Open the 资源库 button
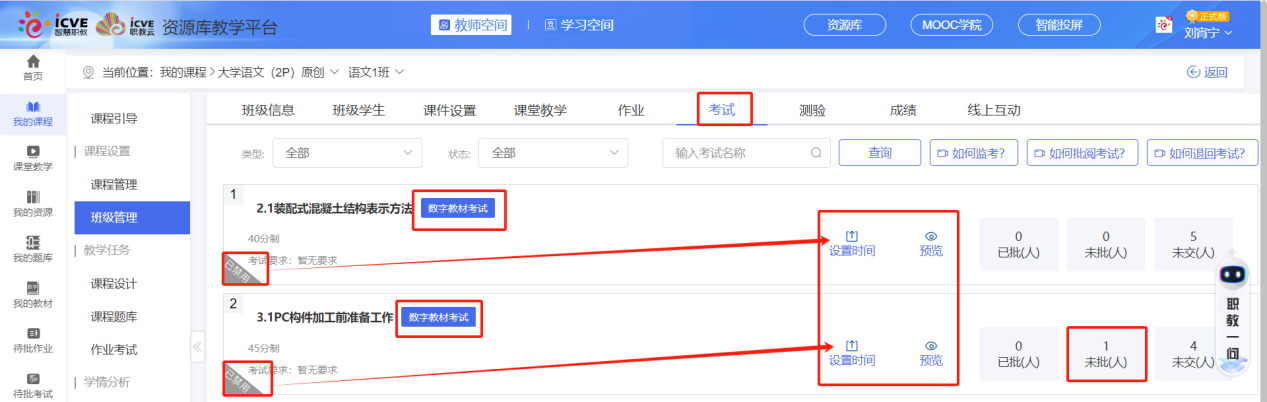The width and height of the screenshot is (1267, 402). pyautogui.click(x=847, y=24)
